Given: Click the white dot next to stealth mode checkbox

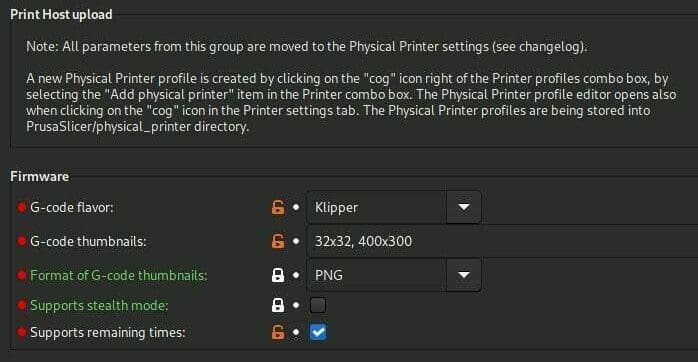Looking at the screenshot, I should (x=296, y=305).
